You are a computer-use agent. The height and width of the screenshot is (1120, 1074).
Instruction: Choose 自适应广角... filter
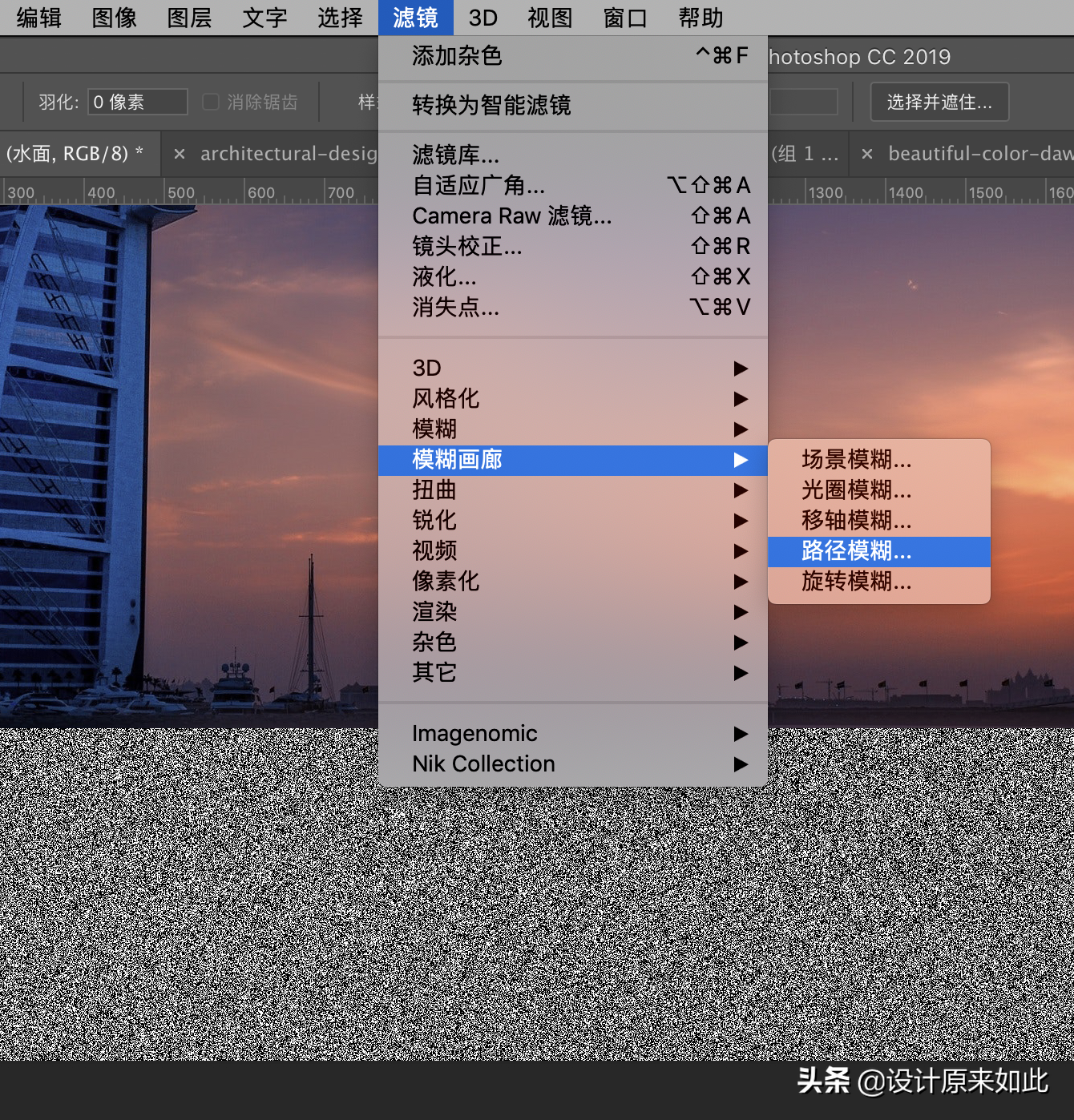pos(573,185)
